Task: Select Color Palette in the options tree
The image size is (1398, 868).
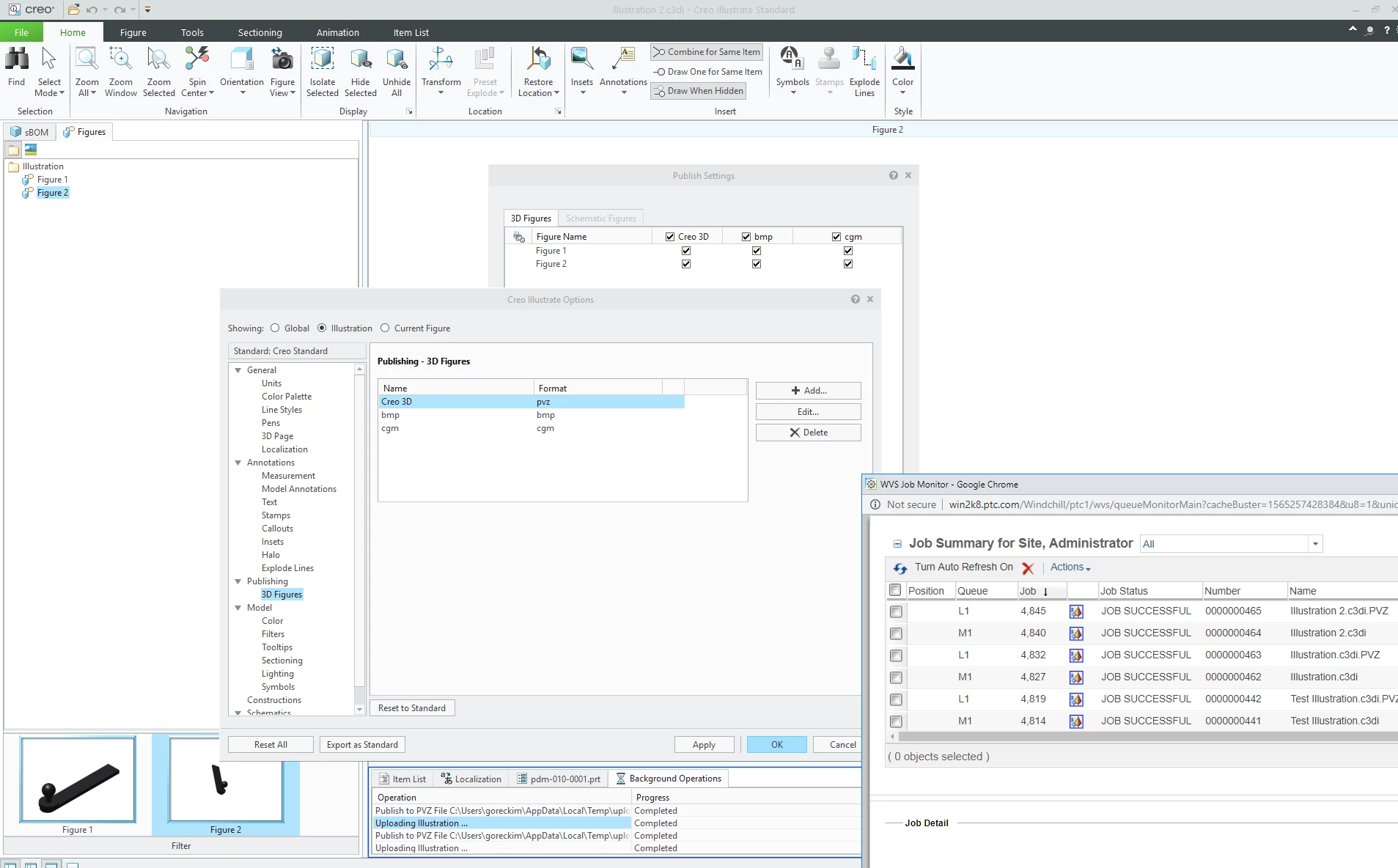Action: tap(287, 397)
